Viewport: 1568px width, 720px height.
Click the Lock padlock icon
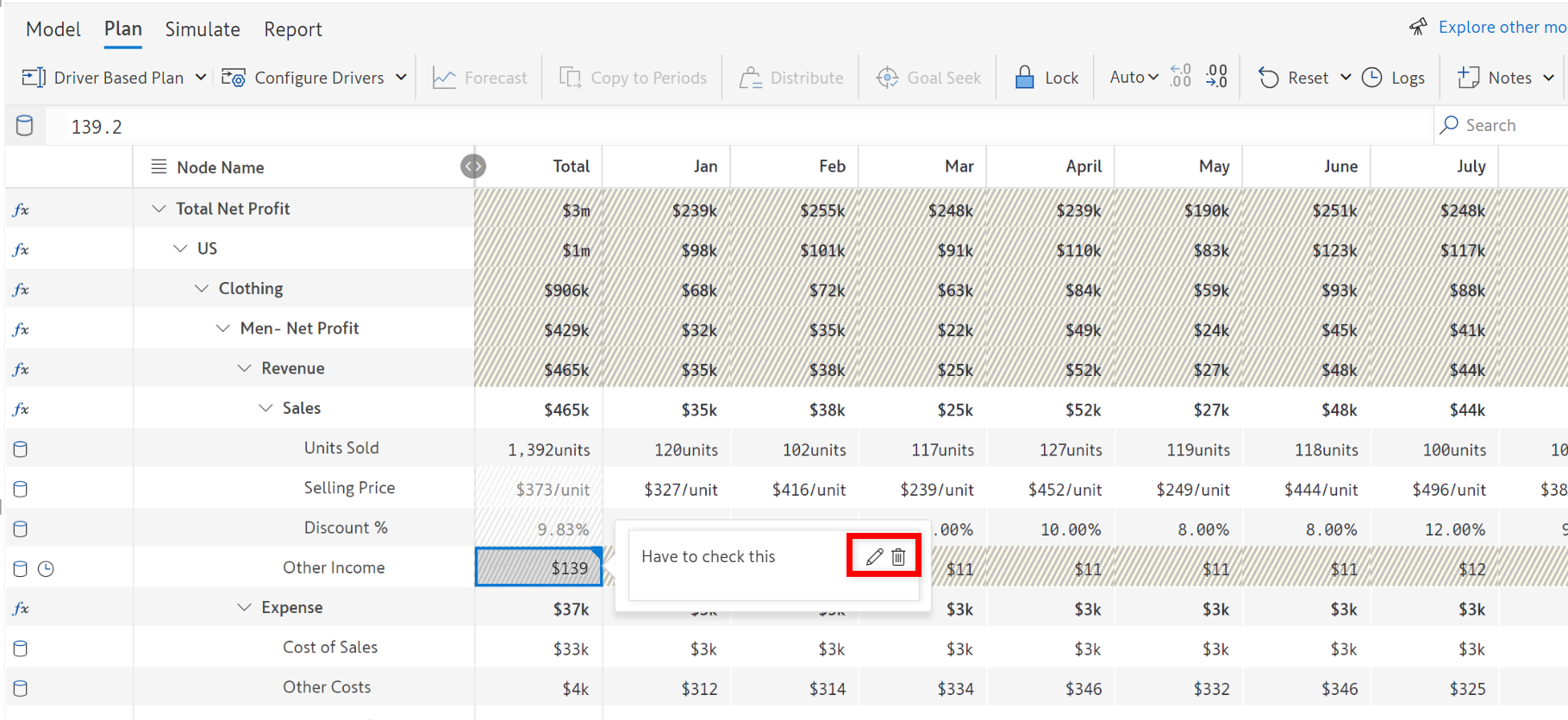pos(1024,78)
